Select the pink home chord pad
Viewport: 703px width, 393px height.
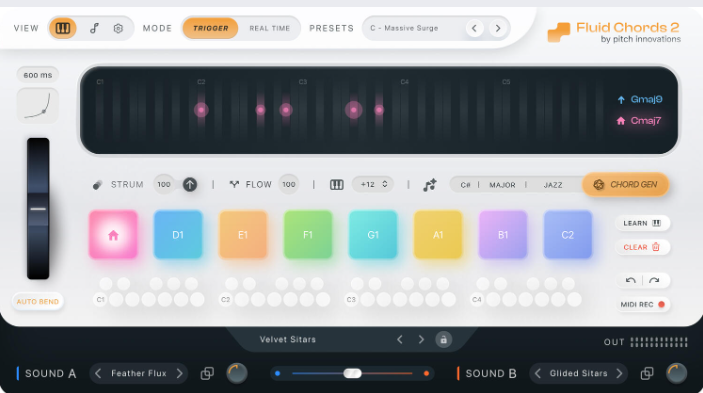tap(113, 234)
